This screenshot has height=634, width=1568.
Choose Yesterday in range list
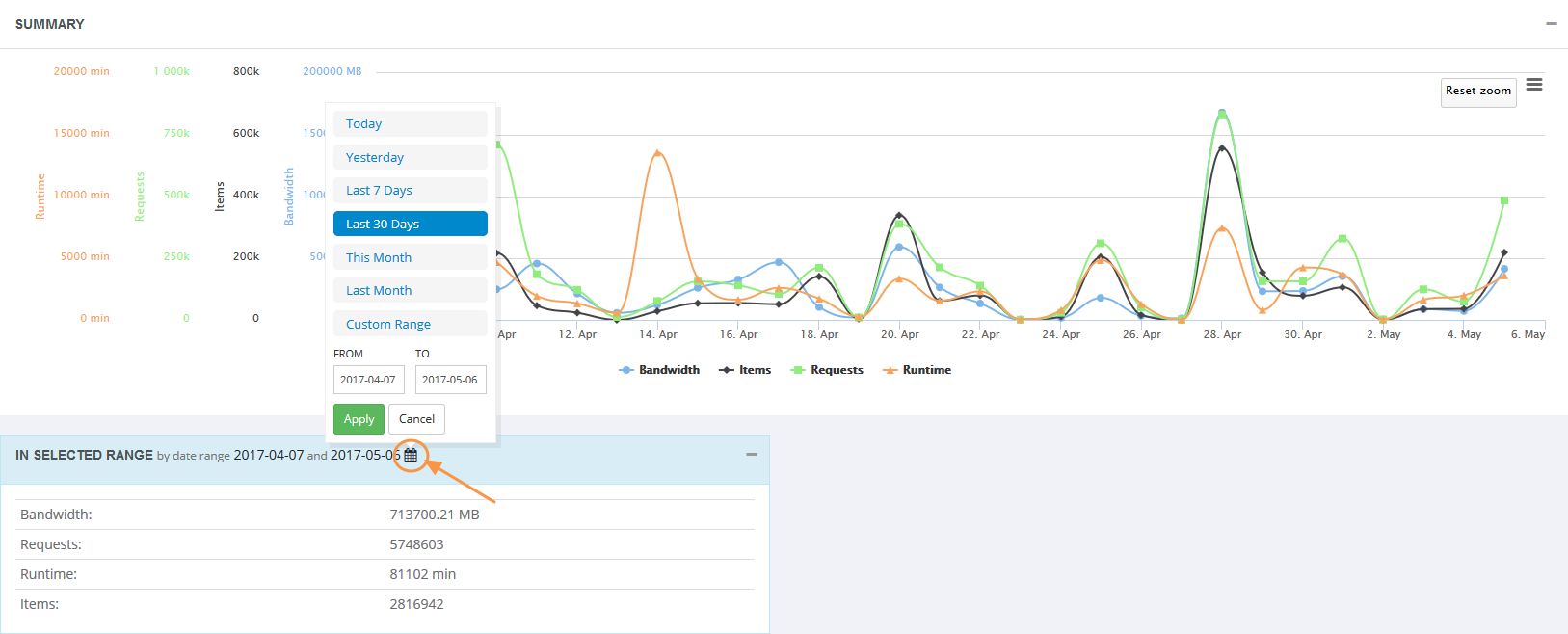click(411, 157)
